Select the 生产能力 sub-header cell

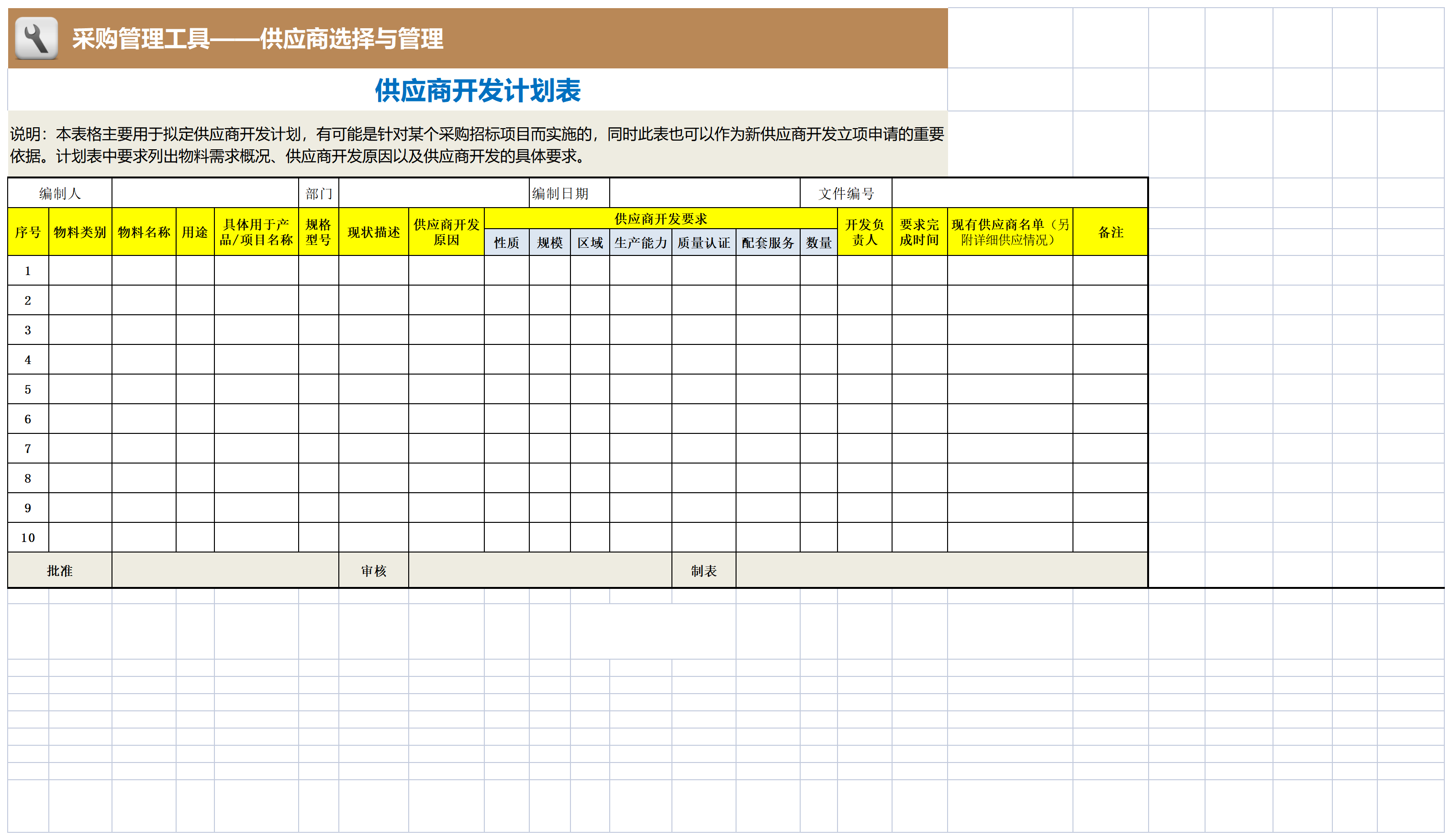click(641, 243)
